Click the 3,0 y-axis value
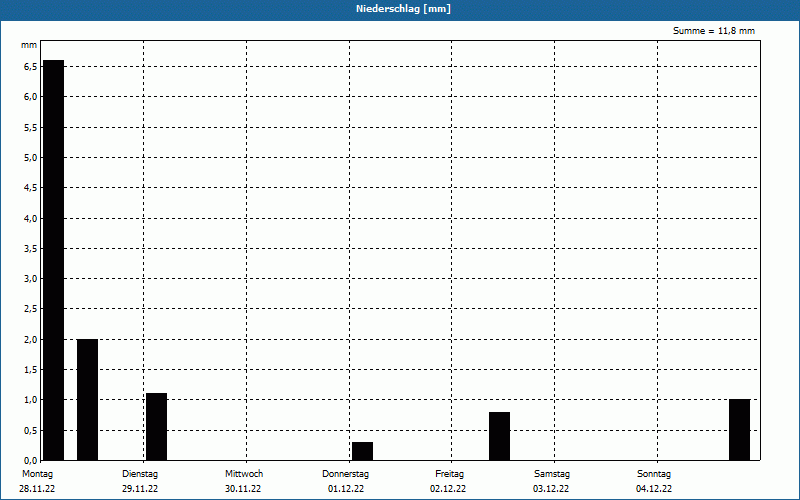 (30, 279)
